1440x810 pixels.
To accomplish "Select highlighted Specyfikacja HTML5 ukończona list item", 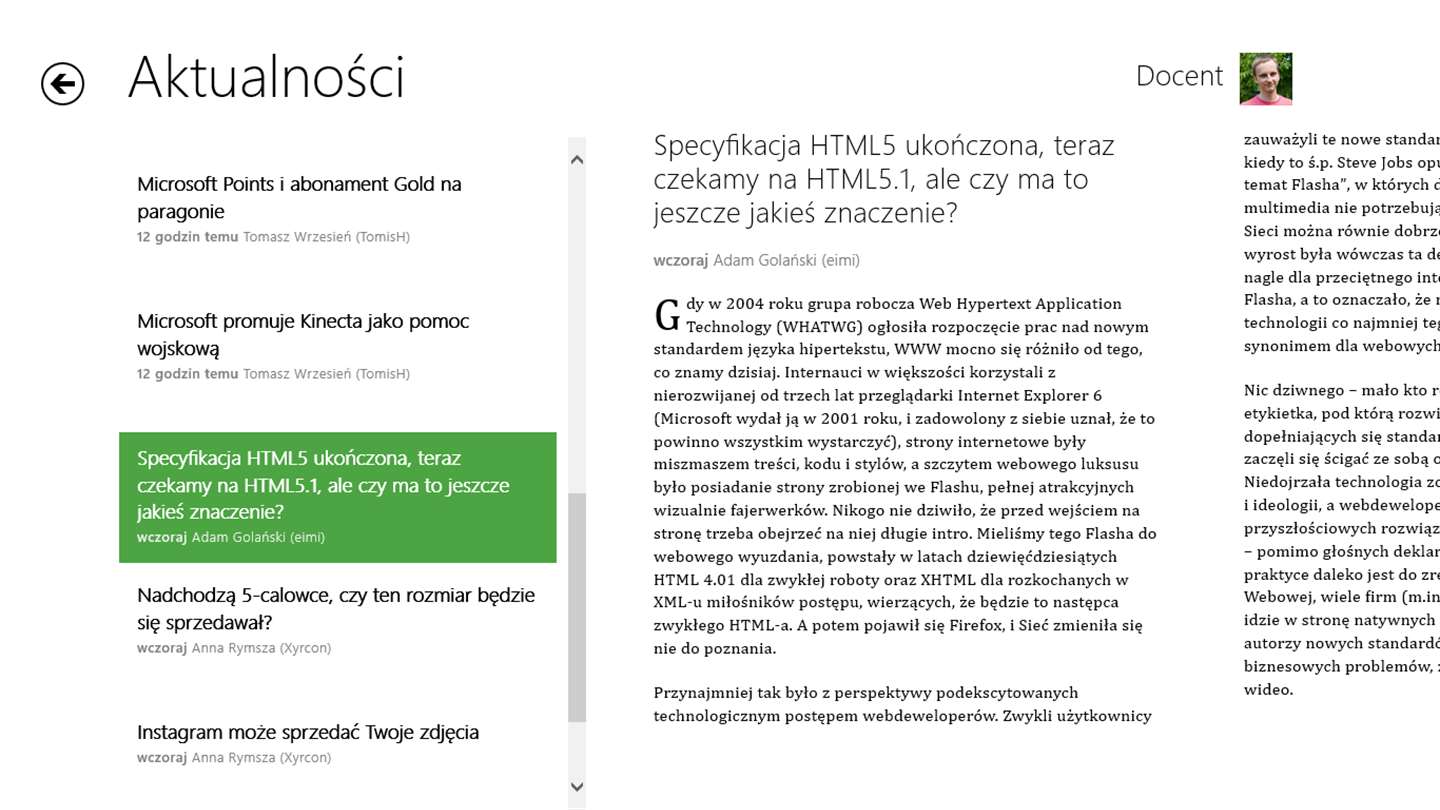I will point(338,497).
